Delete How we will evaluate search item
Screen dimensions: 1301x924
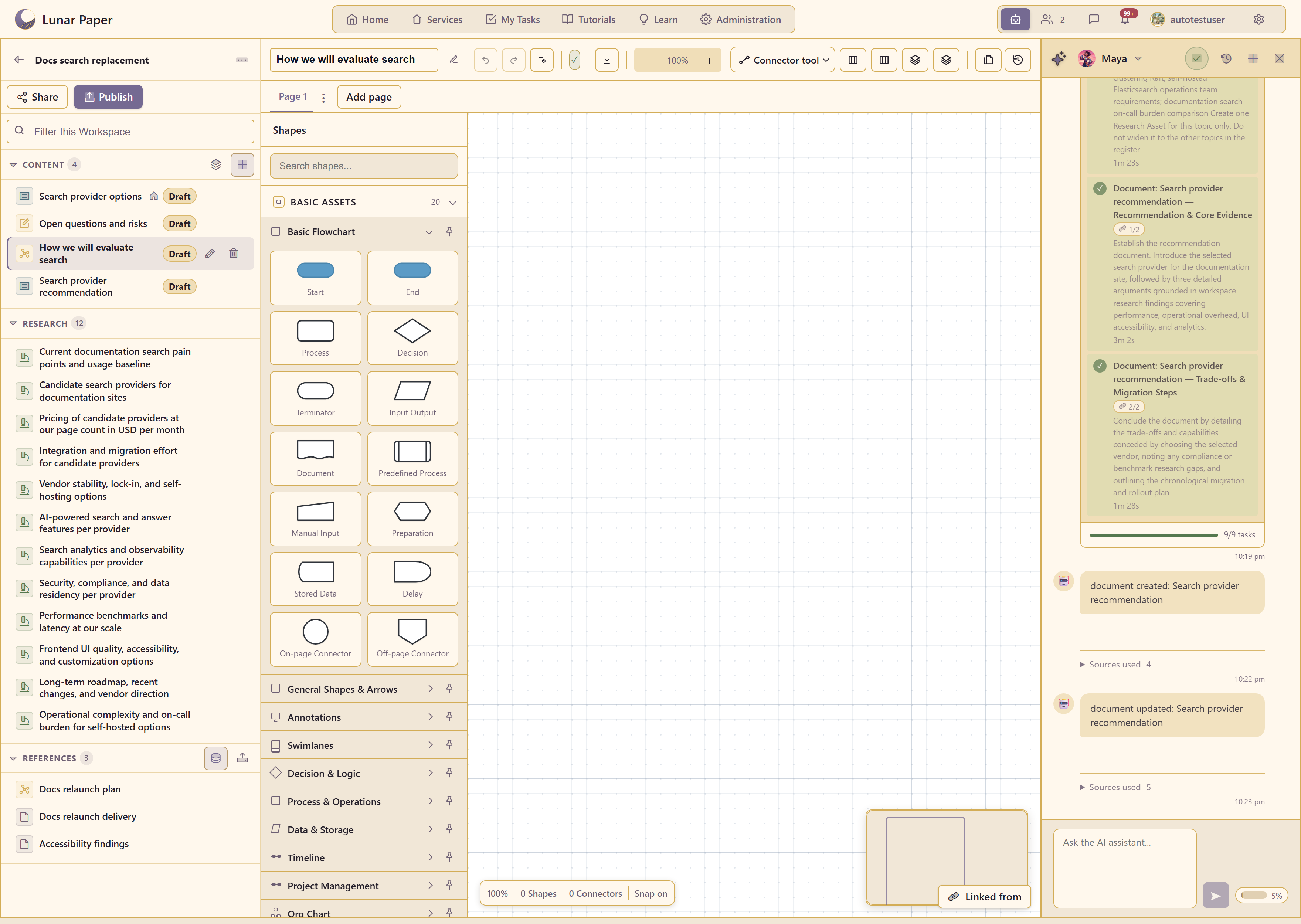(x=233, y=254)
